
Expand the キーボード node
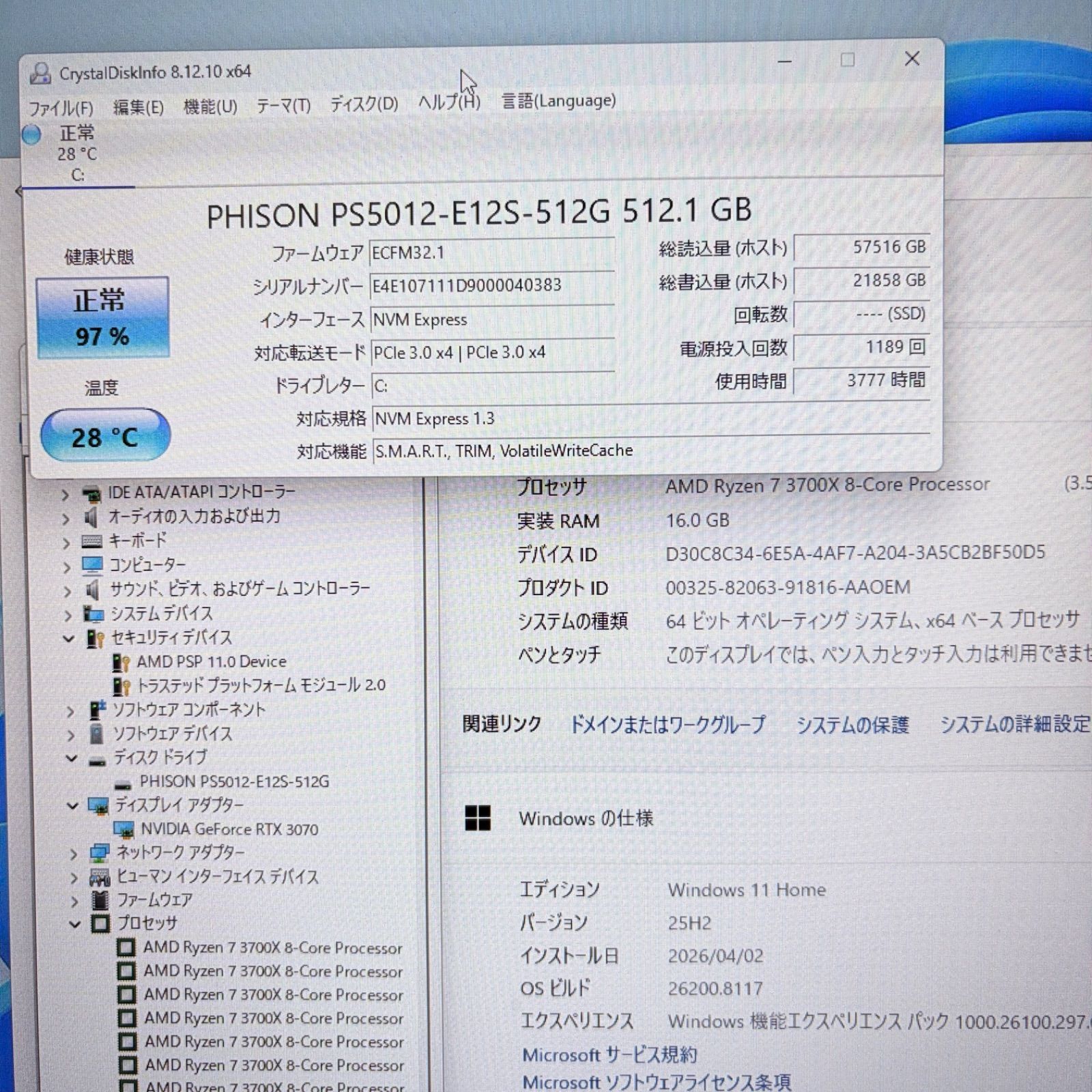(x=66, y=543)
